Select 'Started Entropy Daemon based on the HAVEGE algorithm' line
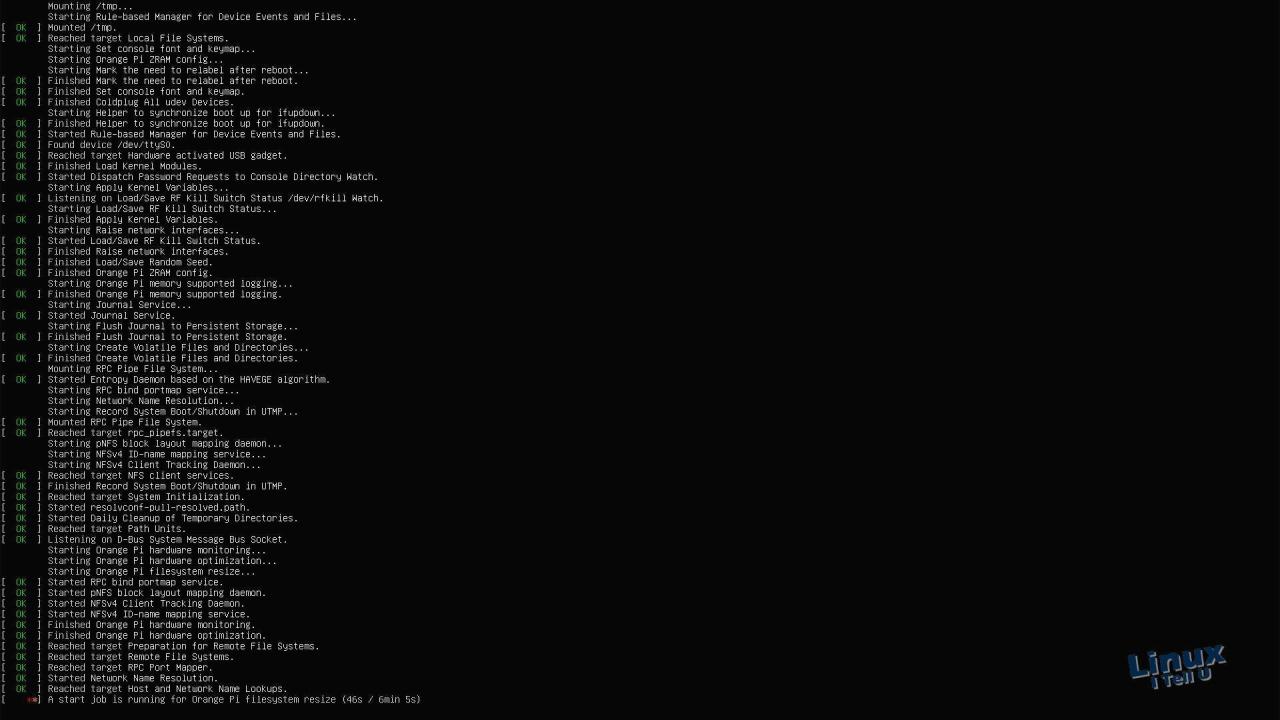 [188, 380]
